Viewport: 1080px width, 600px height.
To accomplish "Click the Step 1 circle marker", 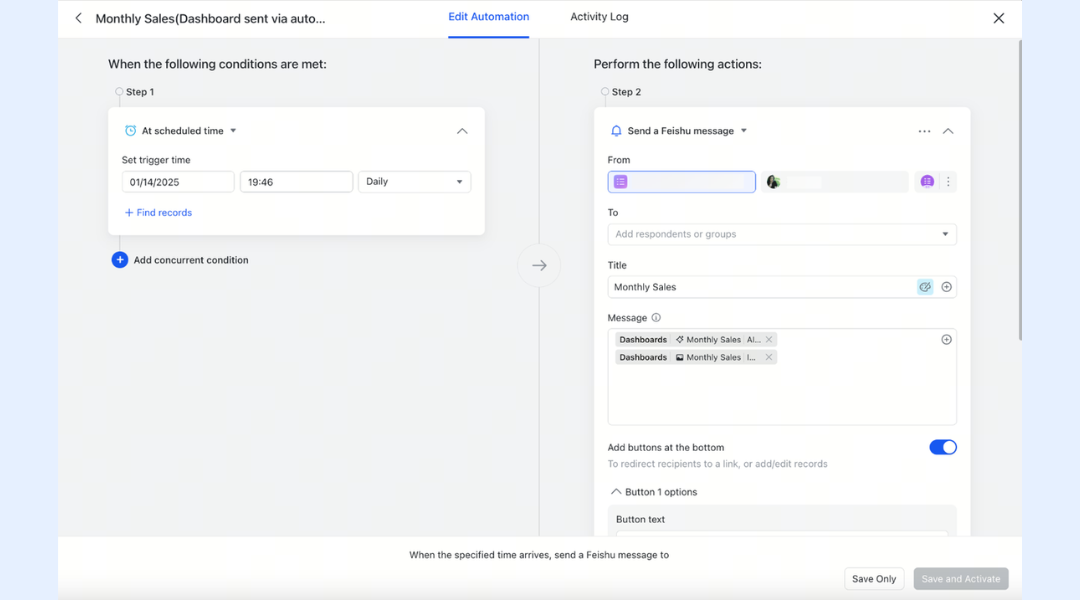I will tap(119, 92).
